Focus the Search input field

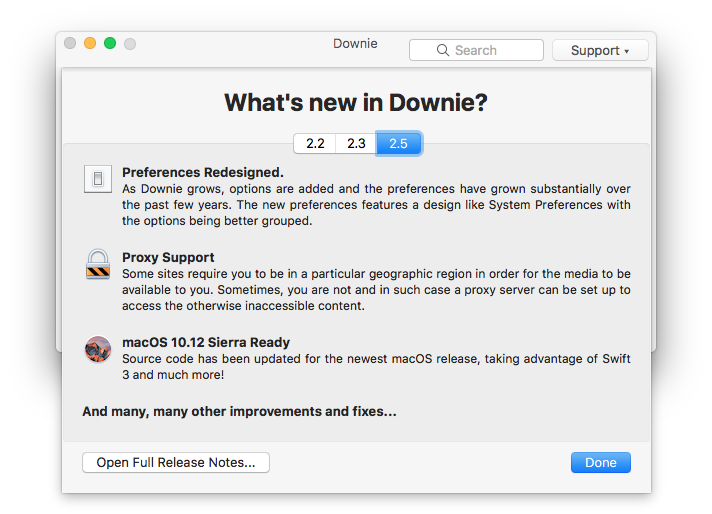click(476, 50)
